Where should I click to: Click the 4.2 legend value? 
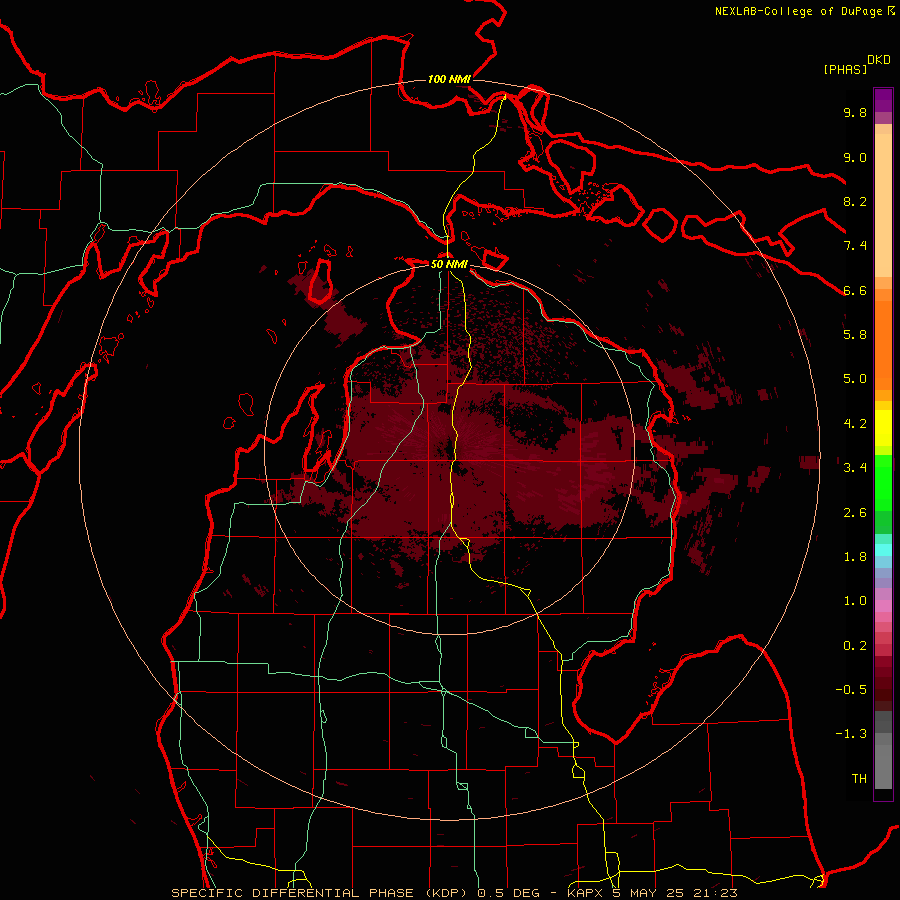[855, 424]
